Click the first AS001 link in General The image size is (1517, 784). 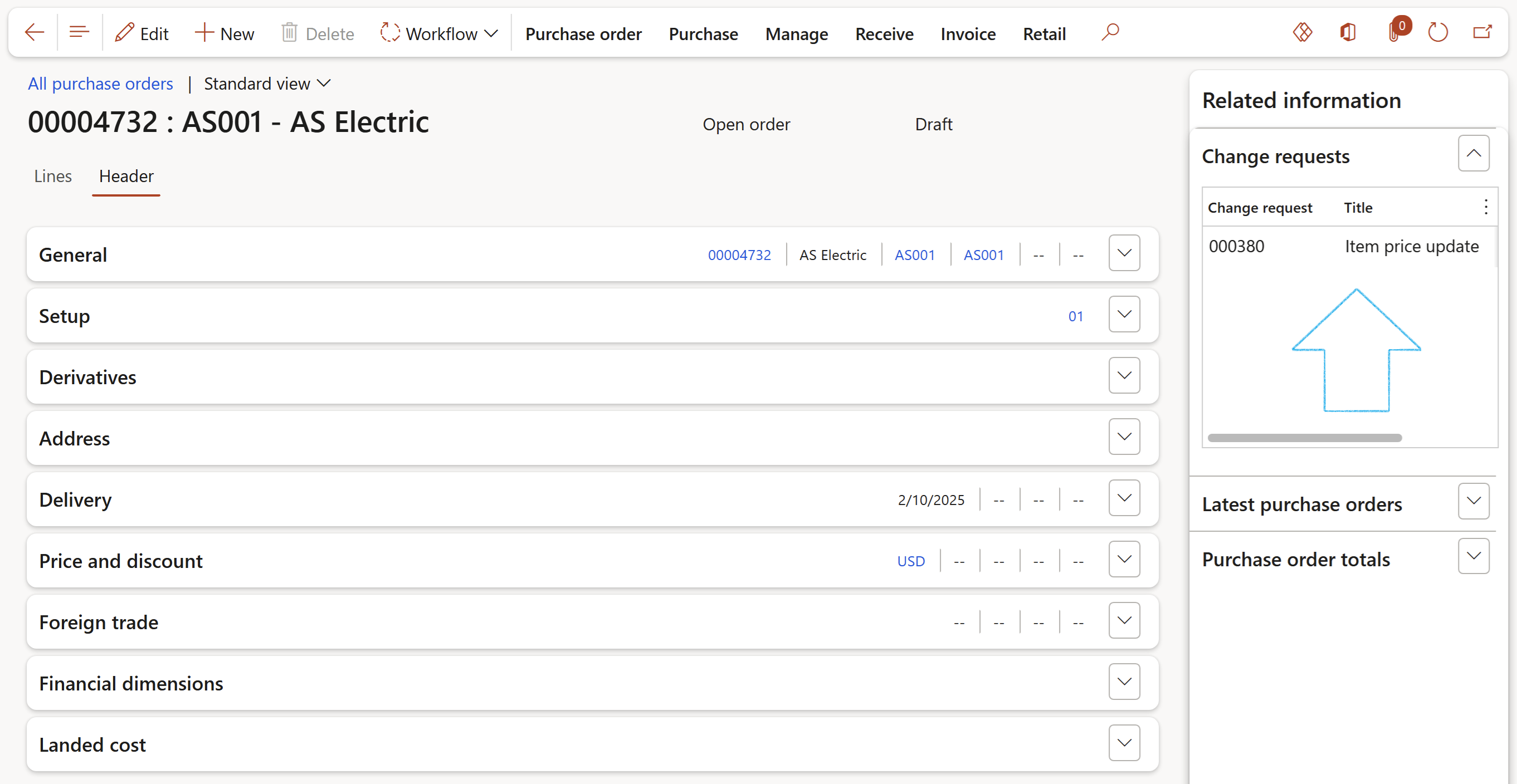915,255
